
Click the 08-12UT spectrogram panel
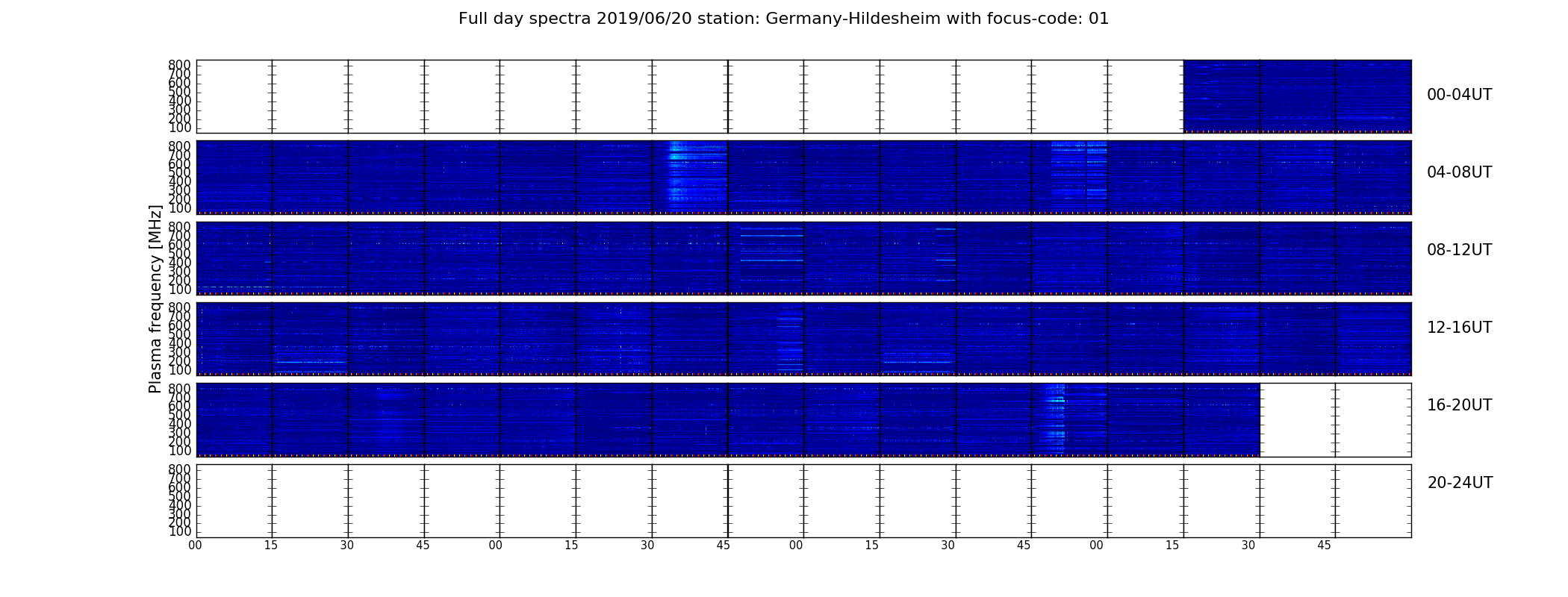pos(803,258)
